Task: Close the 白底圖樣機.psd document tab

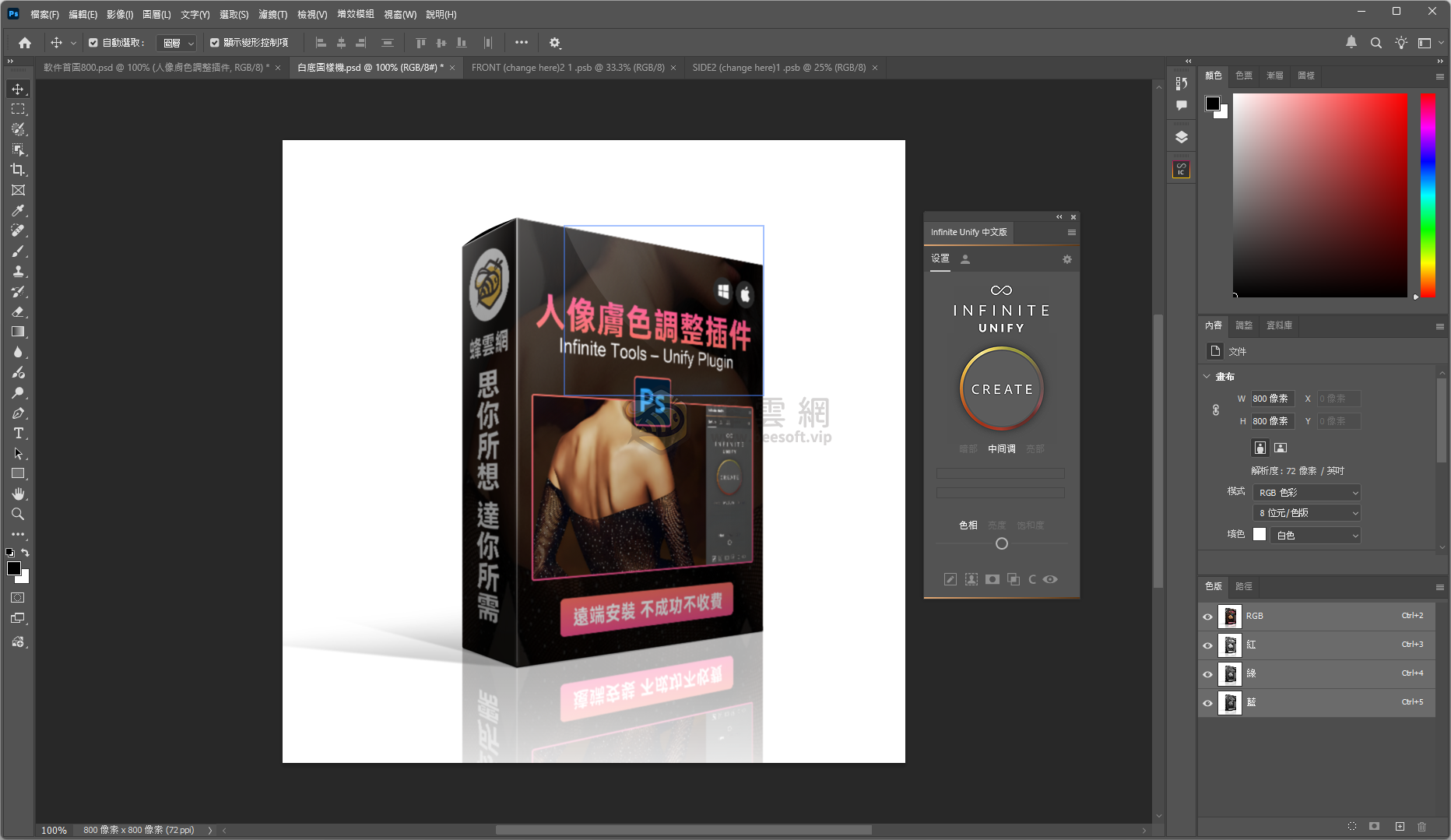Action: pos(452,68)
